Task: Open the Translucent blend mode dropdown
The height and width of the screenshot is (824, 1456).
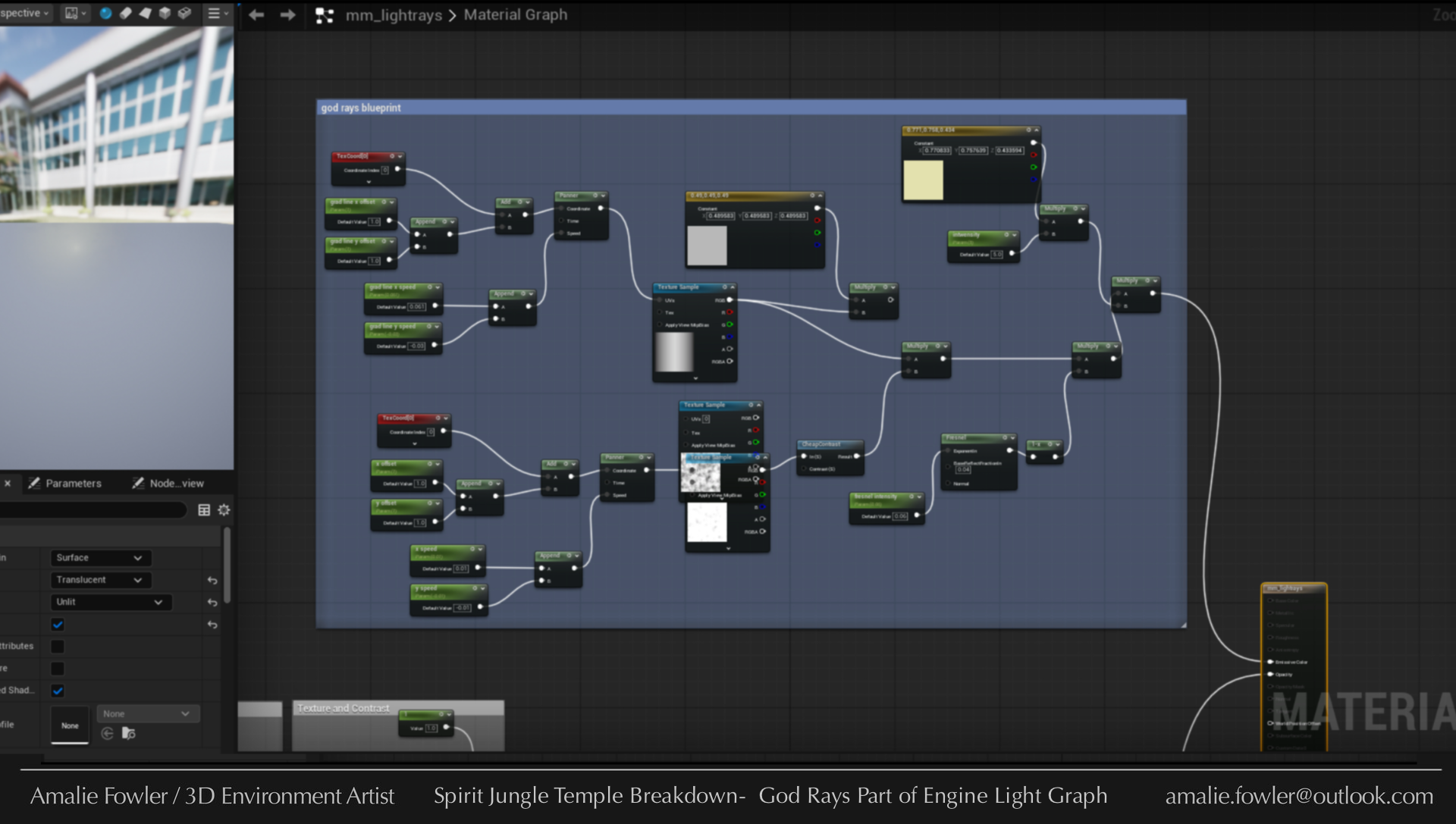Action: tap(100, 580)
